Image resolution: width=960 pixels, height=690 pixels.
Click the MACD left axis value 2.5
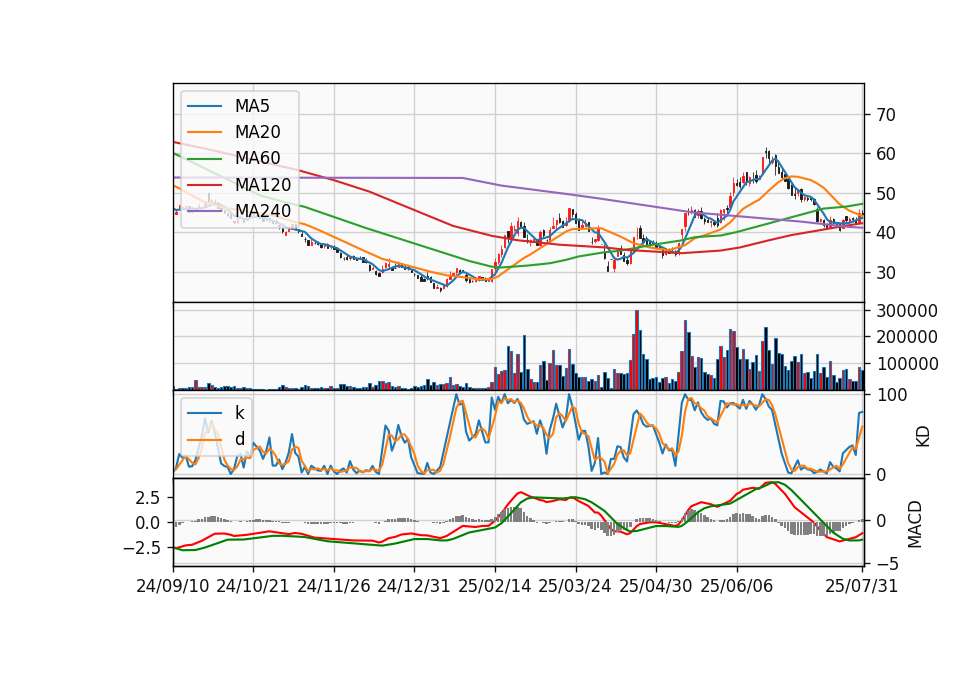tap(148, 498)
